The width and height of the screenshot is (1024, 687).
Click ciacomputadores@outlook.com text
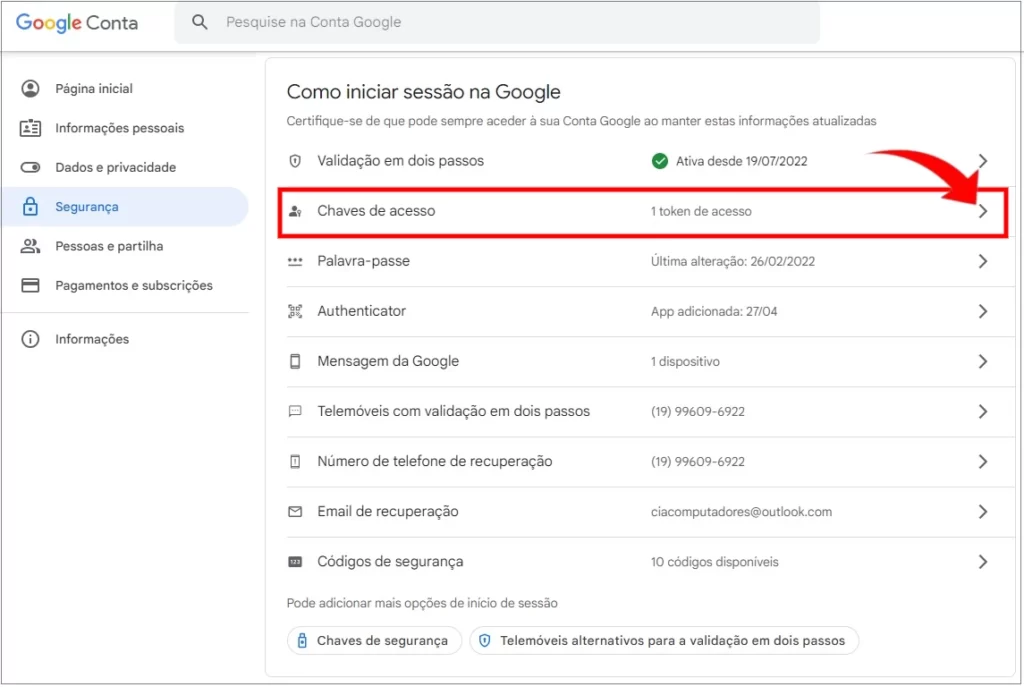tap(741, 511)
